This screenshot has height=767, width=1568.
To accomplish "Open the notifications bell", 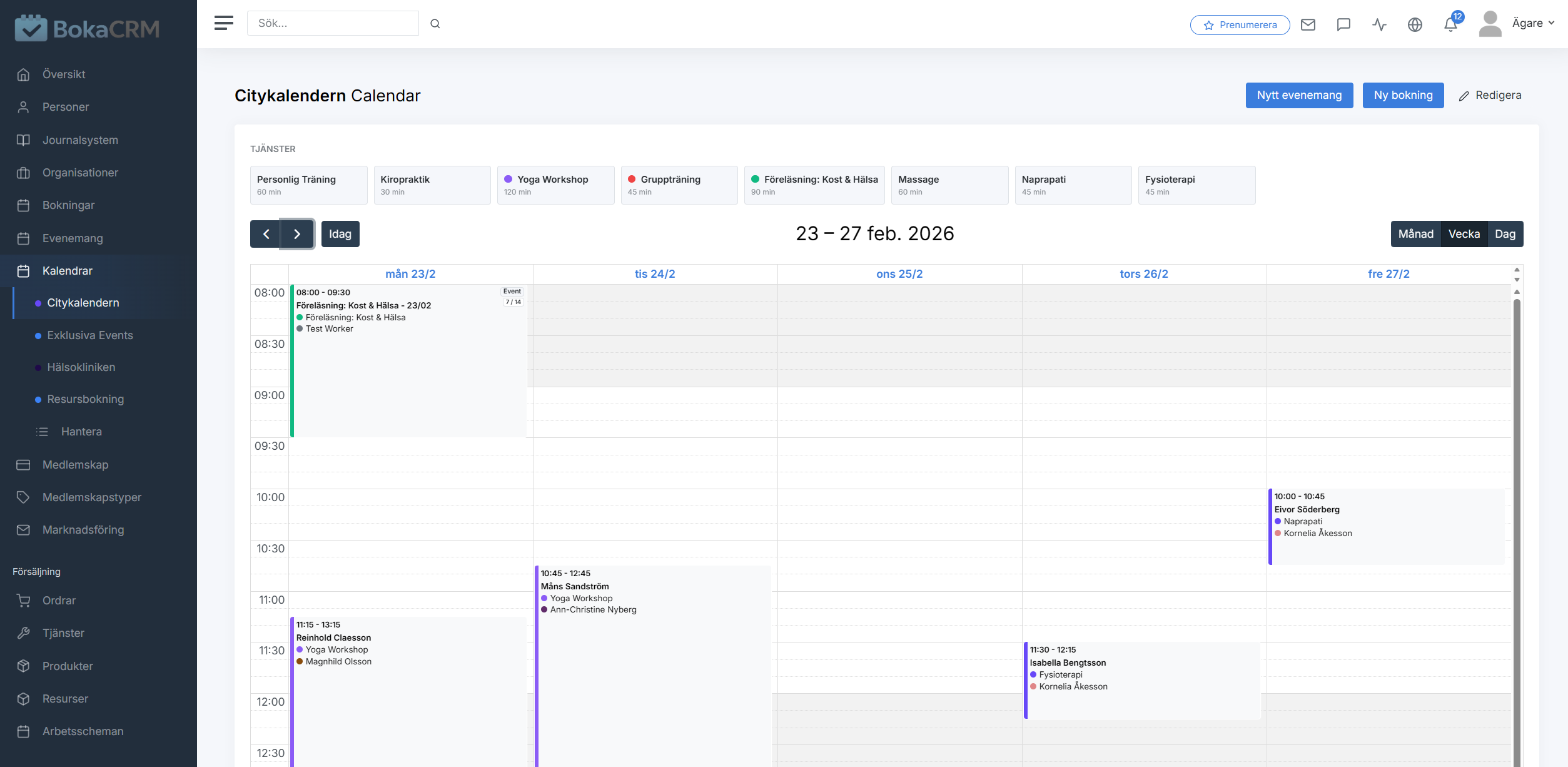I will tap(1450, 24).
